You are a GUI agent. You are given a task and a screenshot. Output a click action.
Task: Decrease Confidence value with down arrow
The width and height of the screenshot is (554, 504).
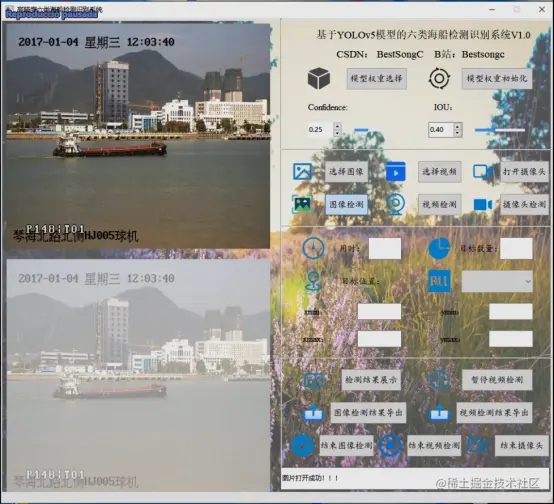(337, 133)
